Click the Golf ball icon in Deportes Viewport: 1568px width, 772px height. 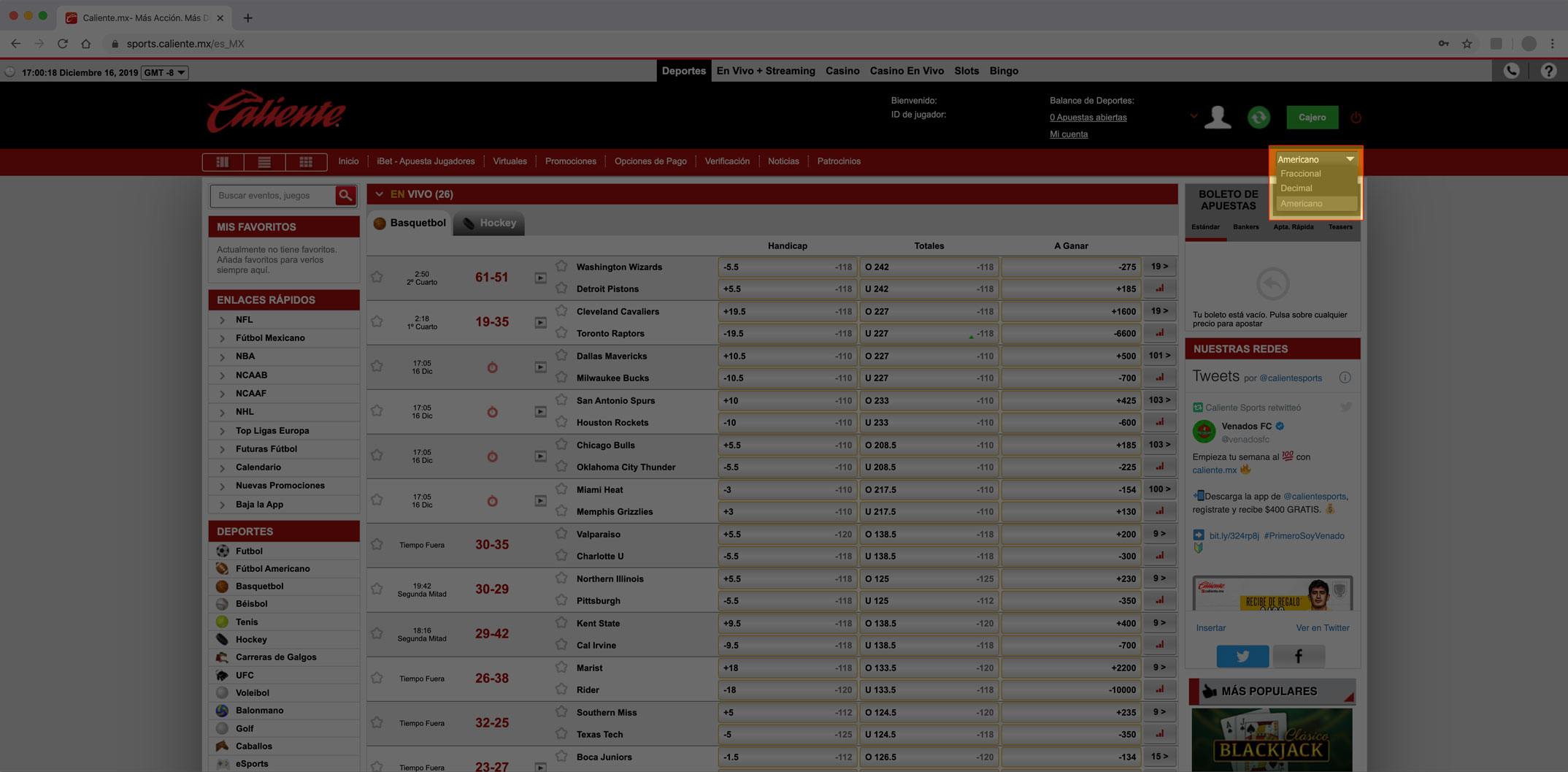(223, 728)
